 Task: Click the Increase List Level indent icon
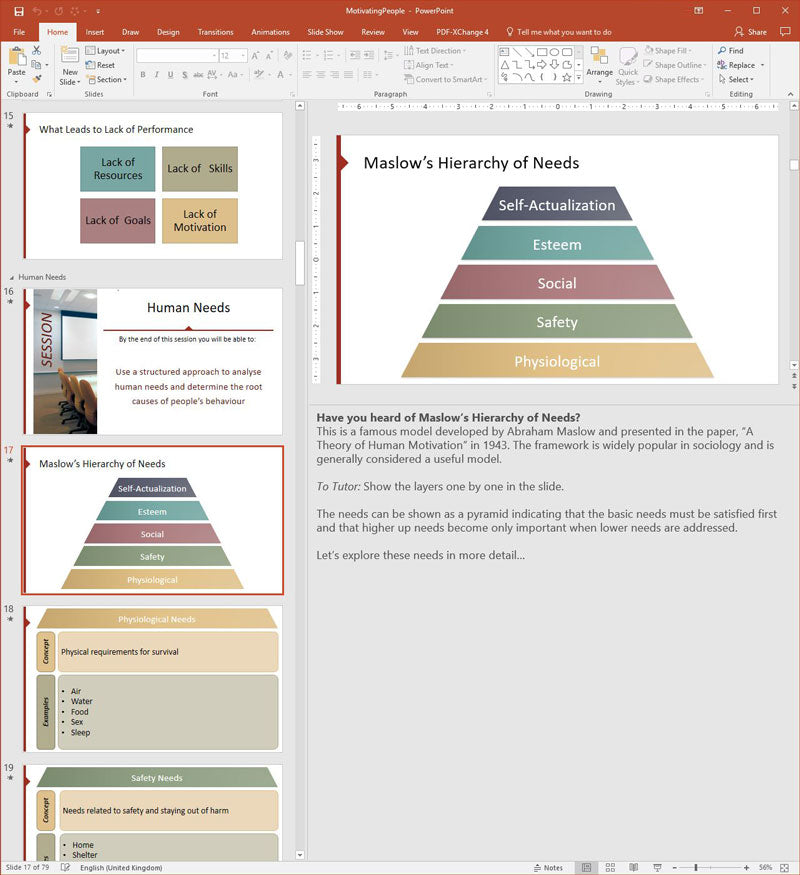[x=369, y=55]
